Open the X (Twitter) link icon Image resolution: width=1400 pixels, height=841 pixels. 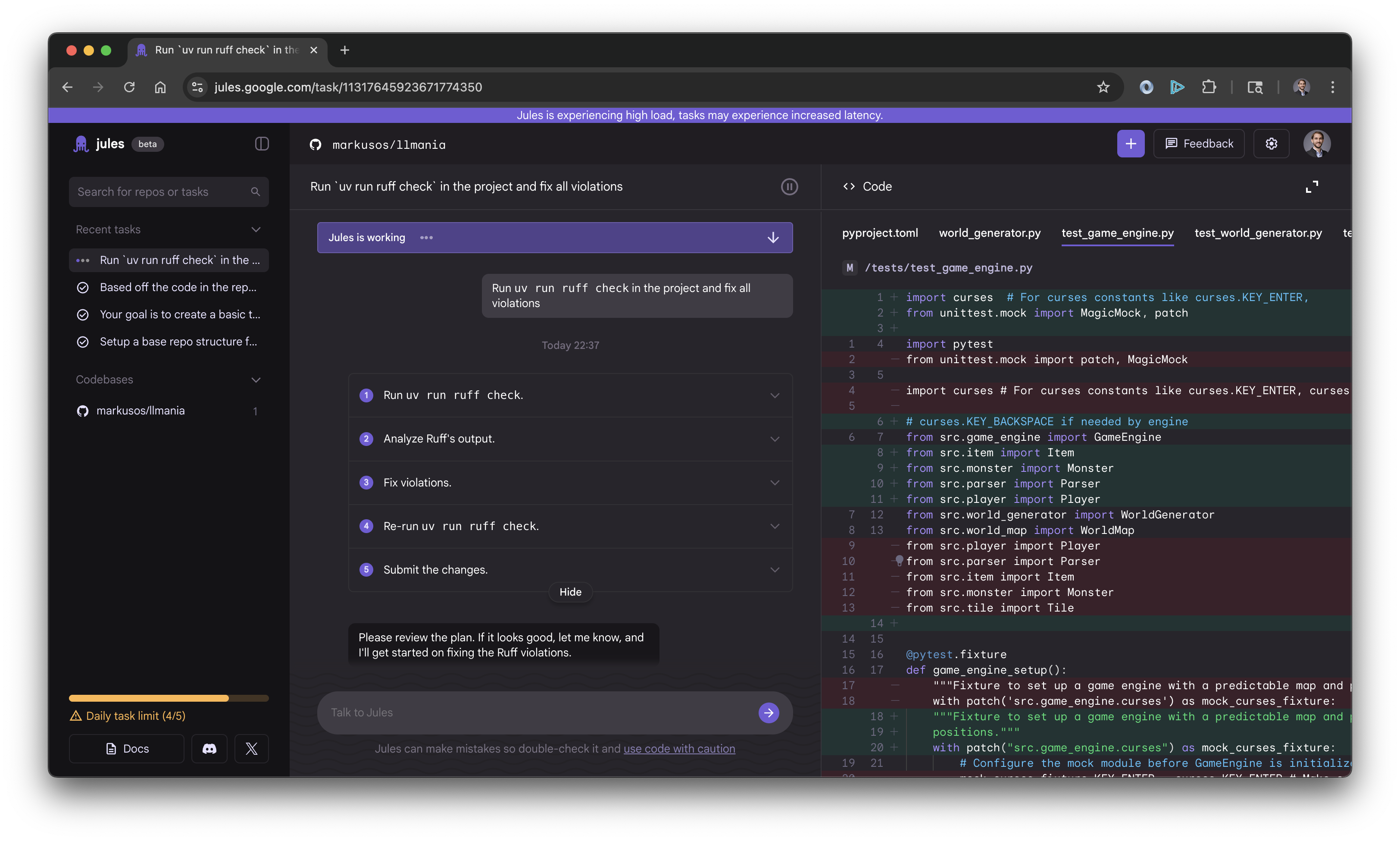pos(251,749)
